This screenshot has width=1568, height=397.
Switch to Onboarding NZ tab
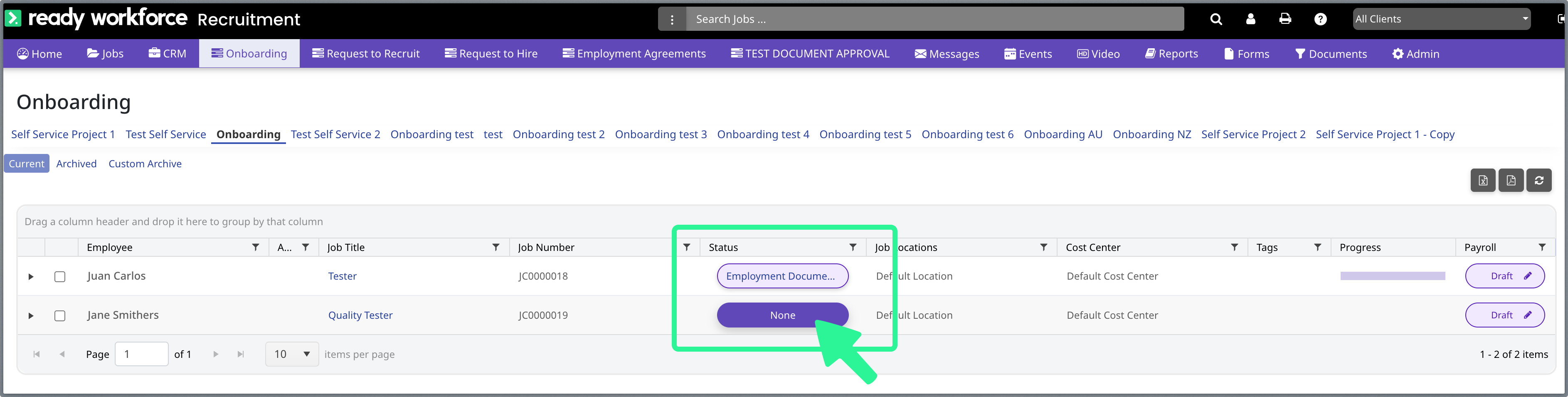click(1151, 134)
